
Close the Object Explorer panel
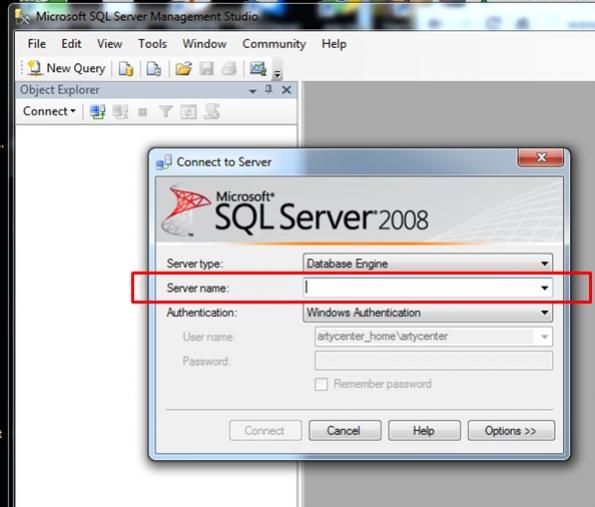286,90
